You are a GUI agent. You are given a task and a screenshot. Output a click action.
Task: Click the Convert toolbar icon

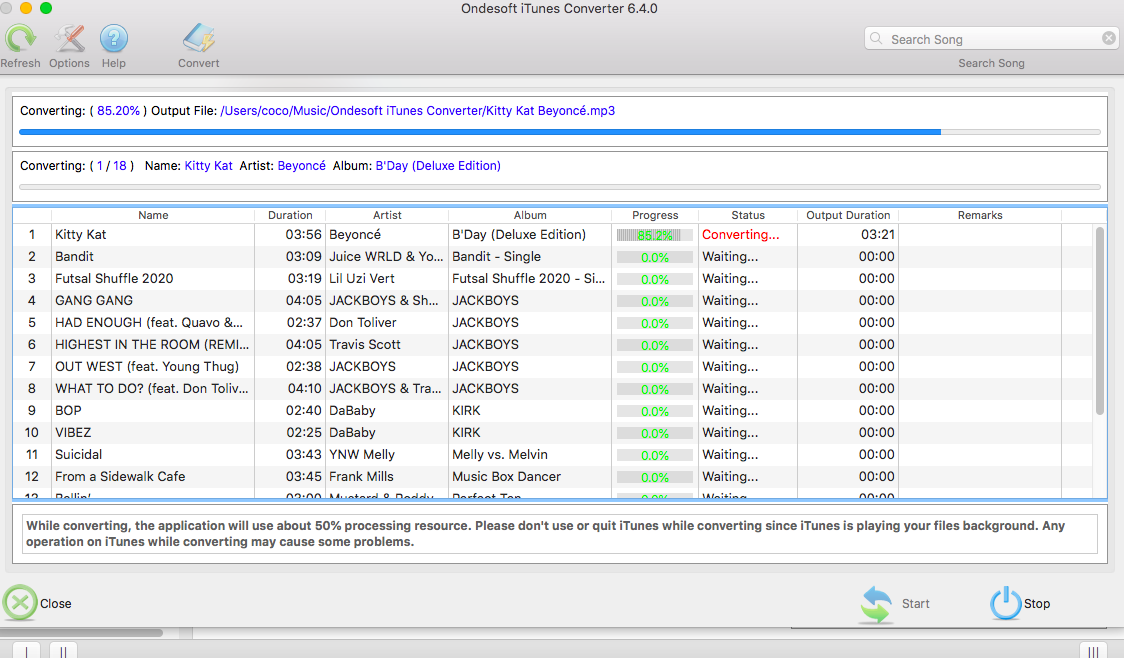tap(199, 39)
